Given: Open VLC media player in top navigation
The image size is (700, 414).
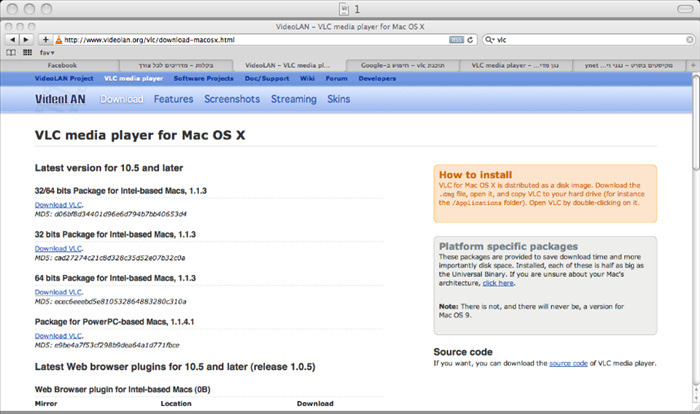Looking at the screenshot, I should click(133, 79).
